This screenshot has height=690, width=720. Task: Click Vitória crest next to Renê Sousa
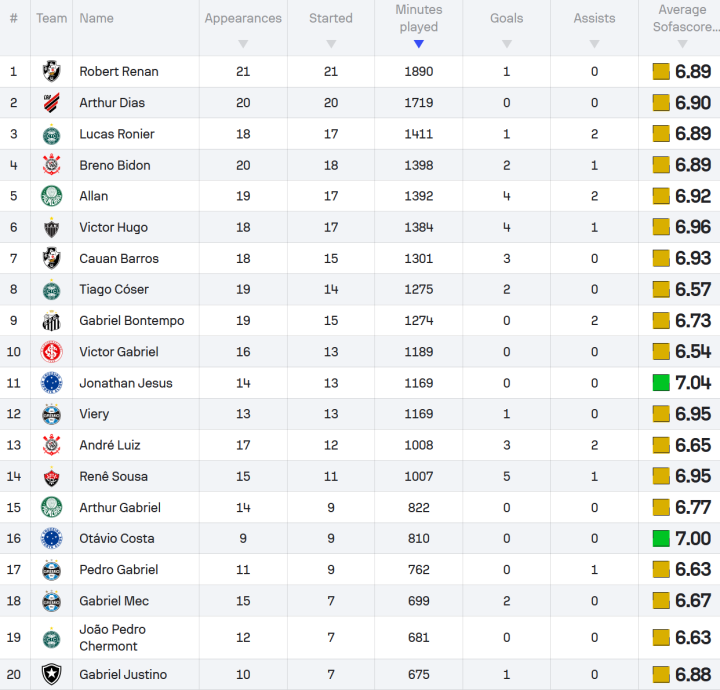tap(51, 477)
